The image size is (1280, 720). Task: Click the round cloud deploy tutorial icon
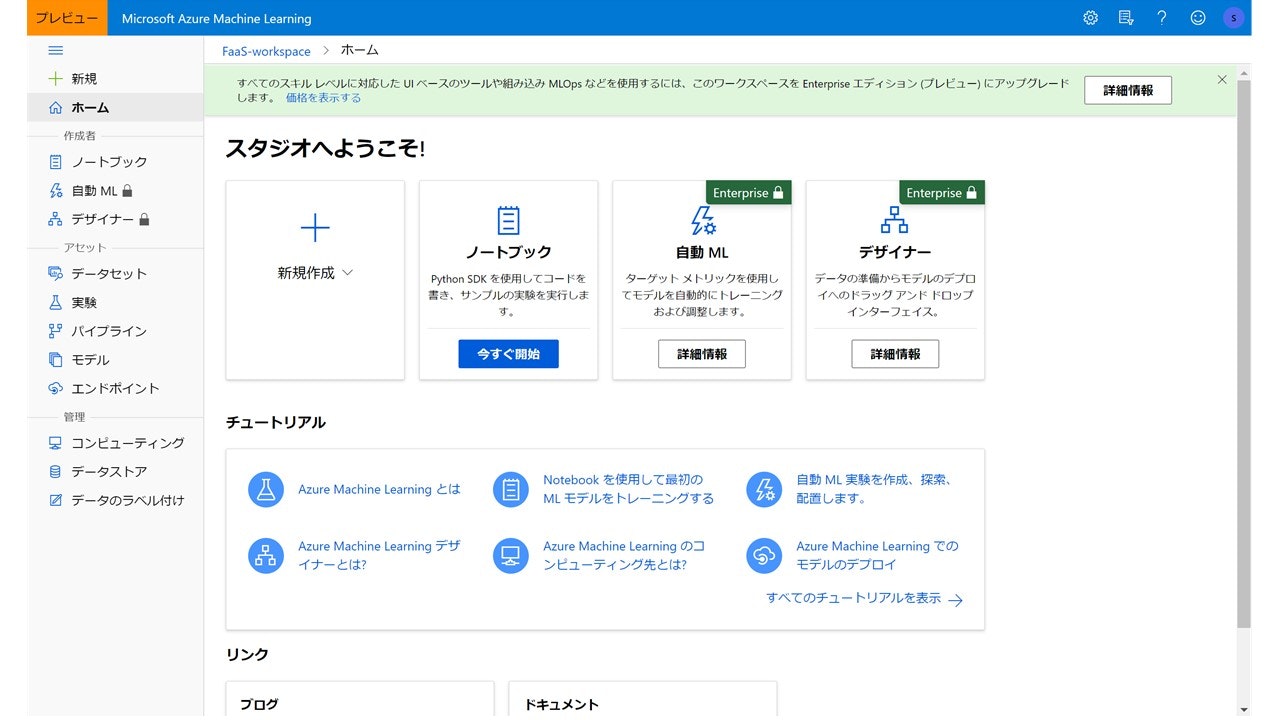pos(764,556)
